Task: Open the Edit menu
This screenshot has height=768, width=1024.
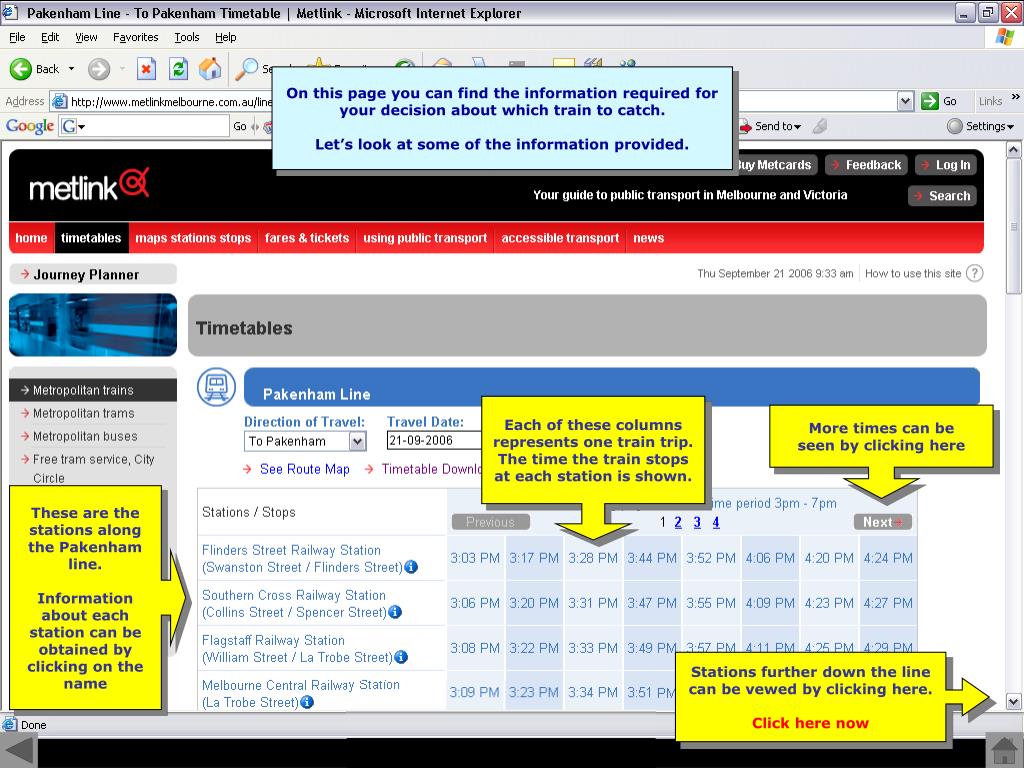Action: point(50,37)
